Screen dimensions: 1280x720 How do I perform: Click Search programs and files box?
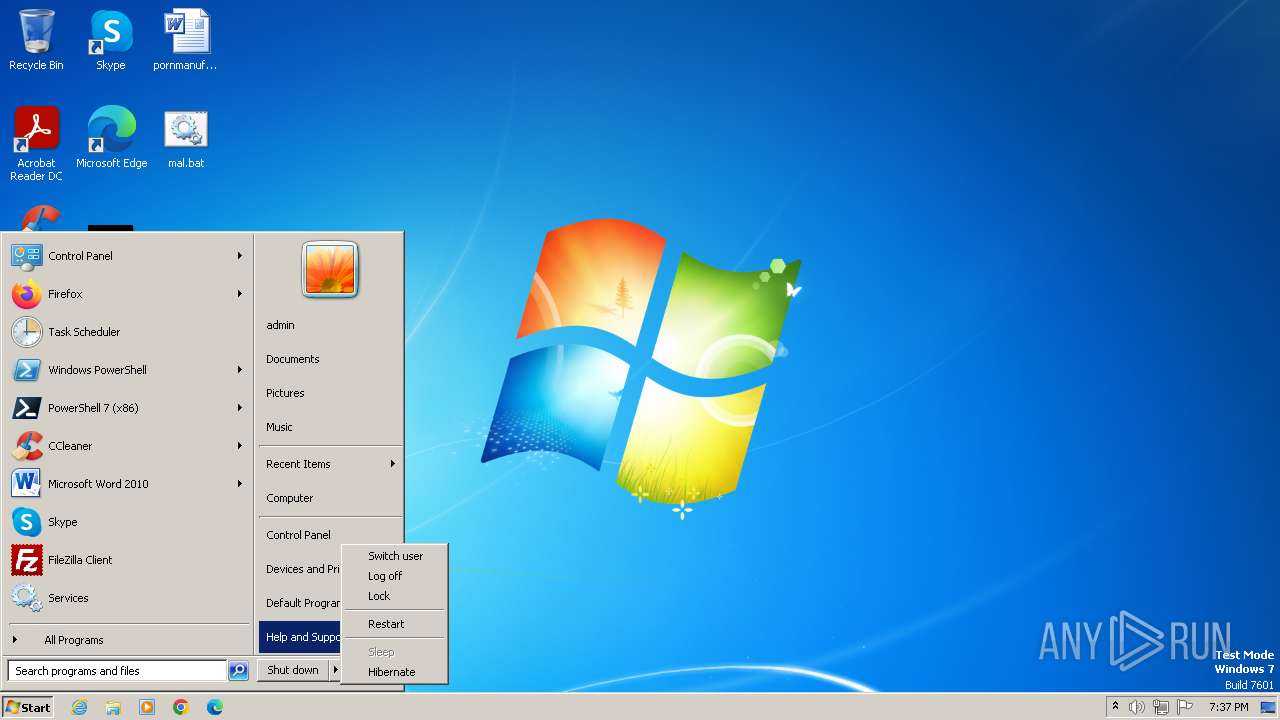click(117, 671)
